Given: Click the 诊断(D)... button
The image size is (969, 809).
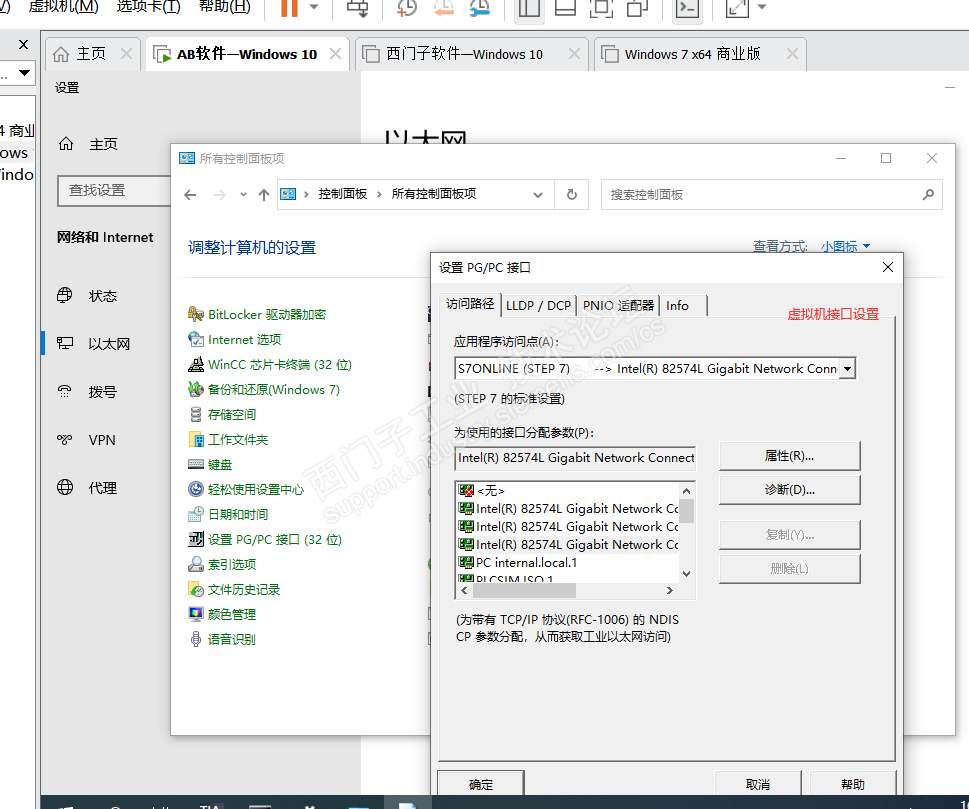Looking at the screenshot, I should click(789, 490).
